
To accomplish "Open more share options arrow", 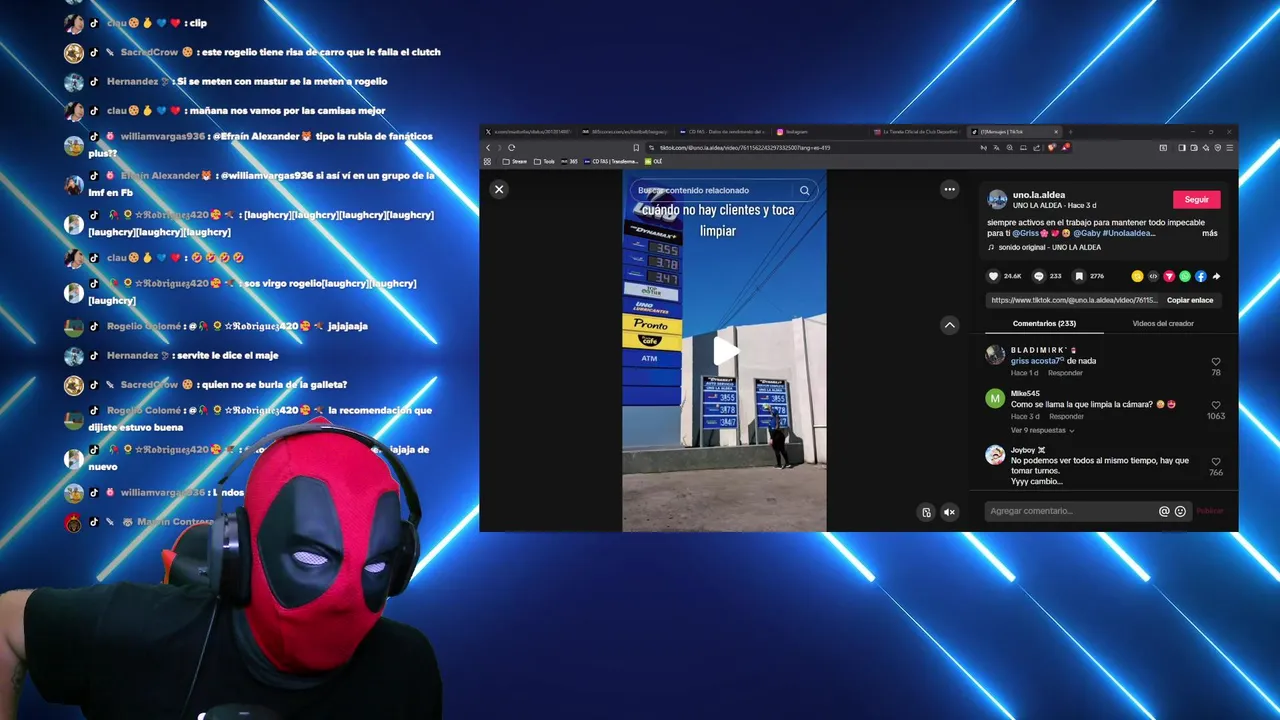I will pyautogui.click(x=1217, y=276).
